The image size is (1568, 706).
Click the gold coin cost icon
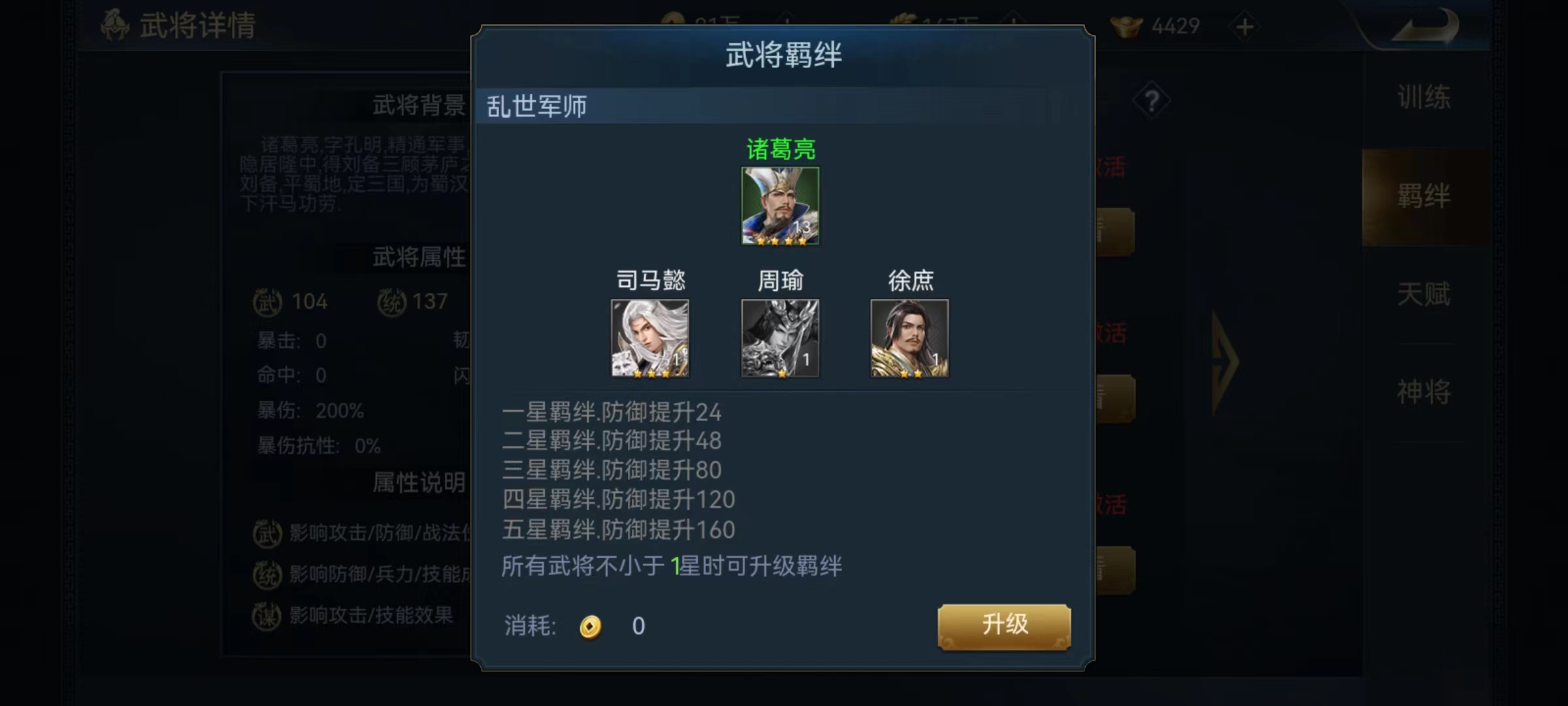point(590,626)
